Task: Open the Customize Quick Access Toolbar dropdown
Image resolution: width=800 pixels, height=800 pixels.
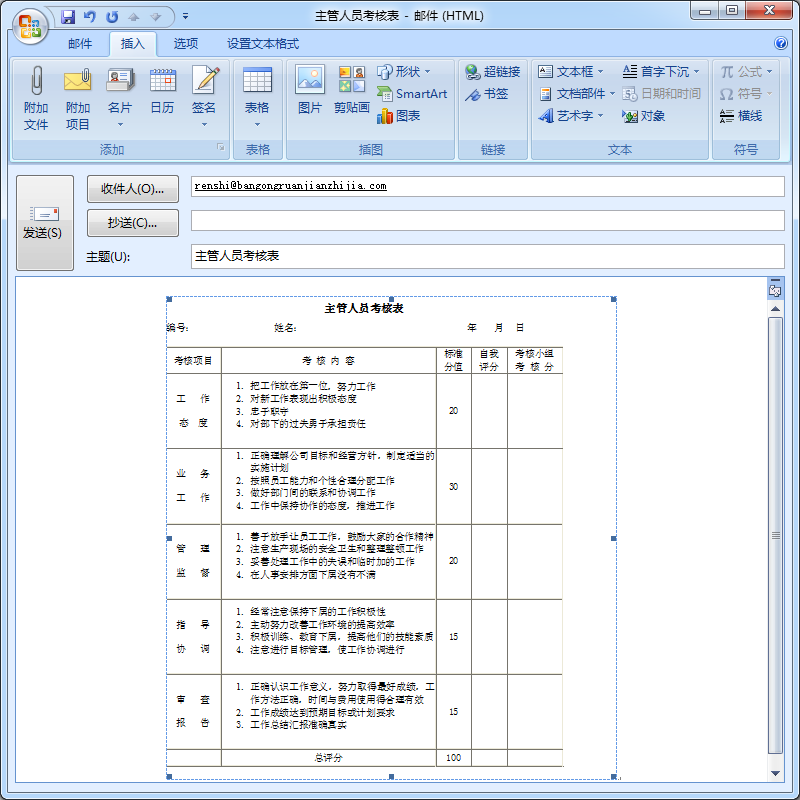Action: (185, 17)
